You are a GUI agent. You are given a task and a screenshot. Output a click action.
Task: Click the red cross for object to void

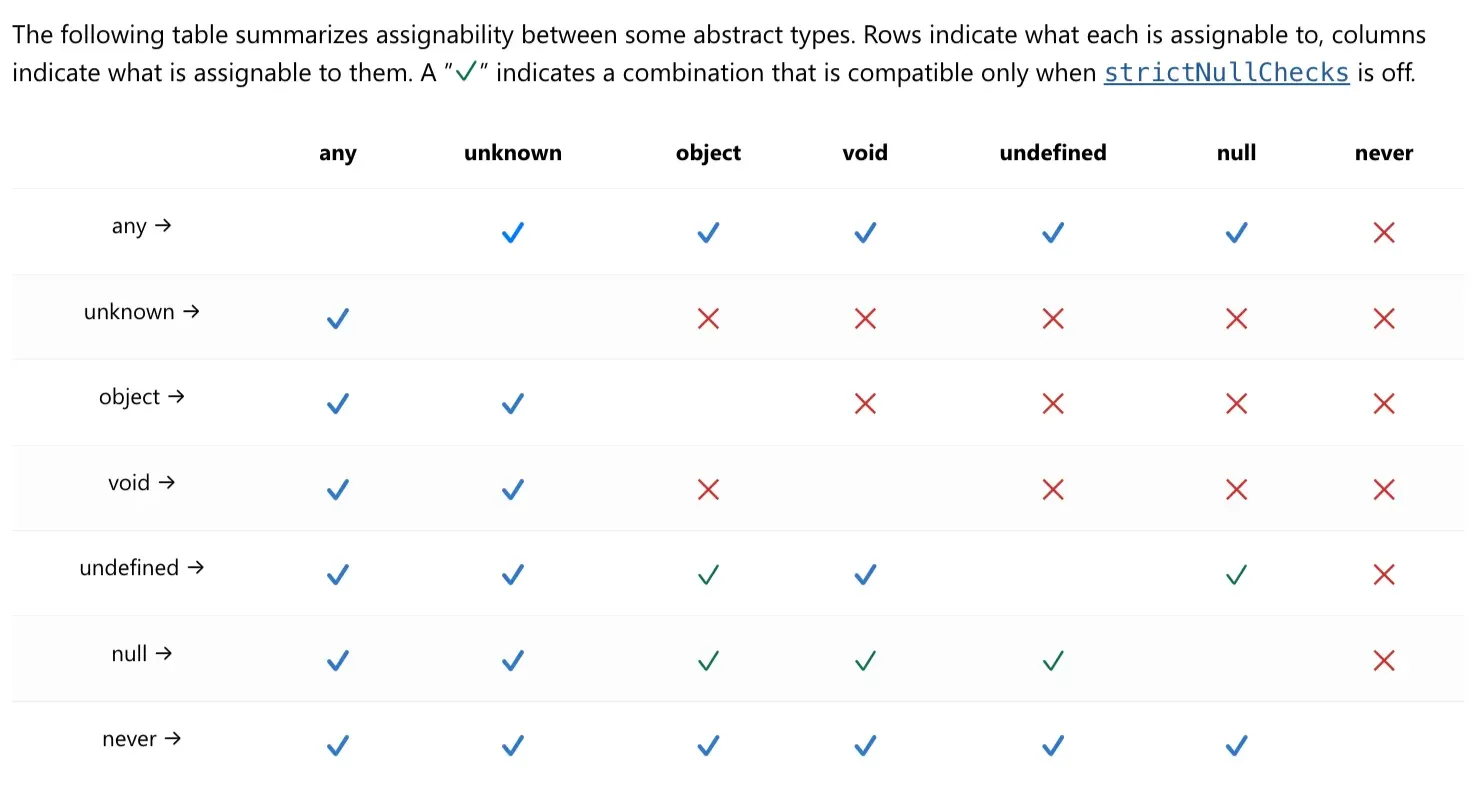[865, 404]
